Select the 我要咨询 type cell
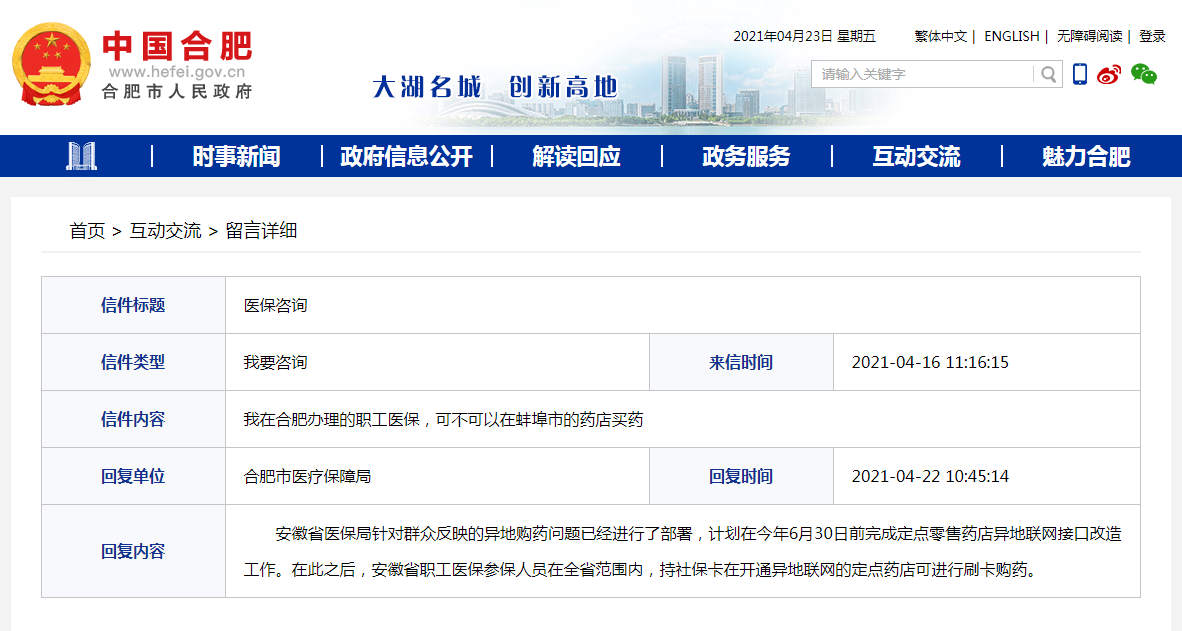 tap(437, 363)
